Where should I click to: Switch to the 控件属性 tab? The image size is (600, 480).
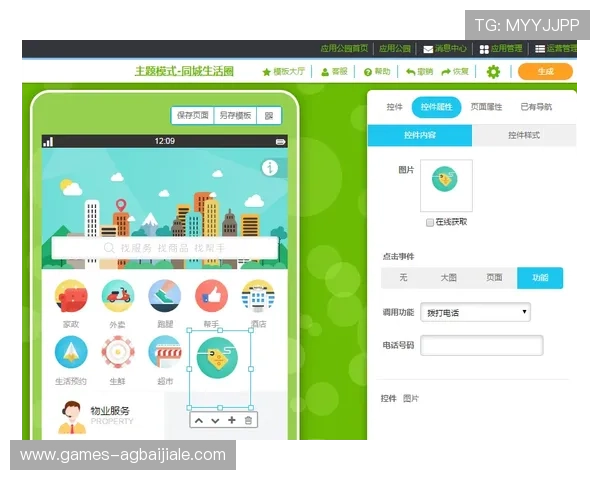[436, 107]
